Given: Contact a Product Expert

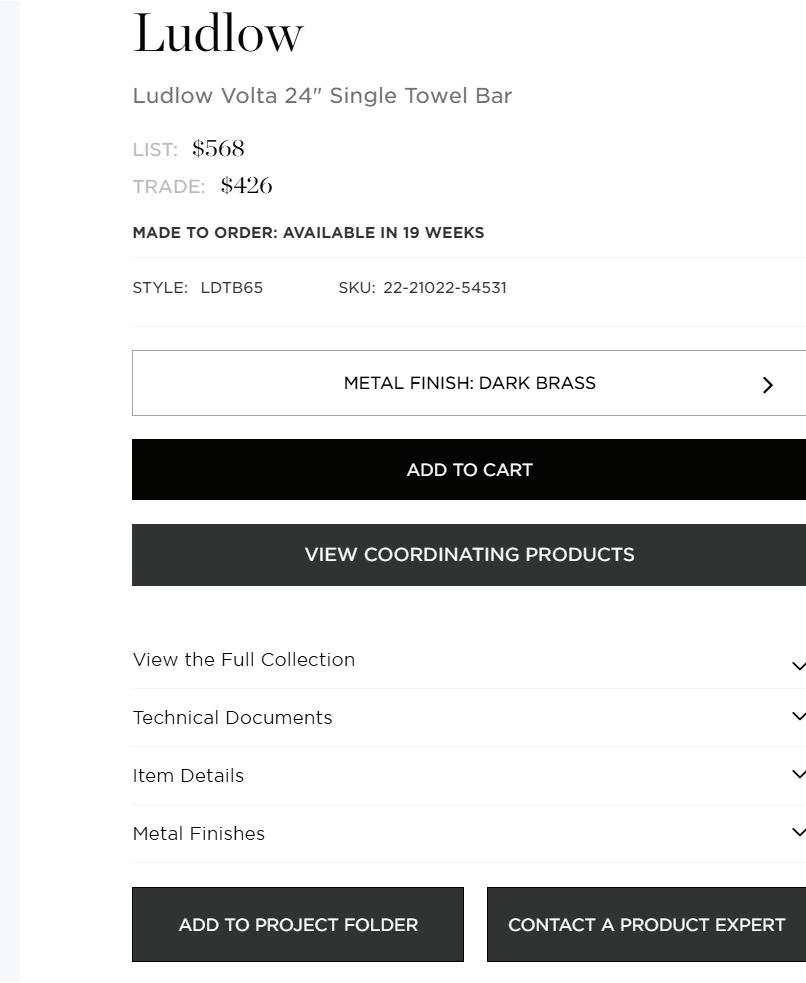Looking at the screenshot, I should (x=646, y=925).
